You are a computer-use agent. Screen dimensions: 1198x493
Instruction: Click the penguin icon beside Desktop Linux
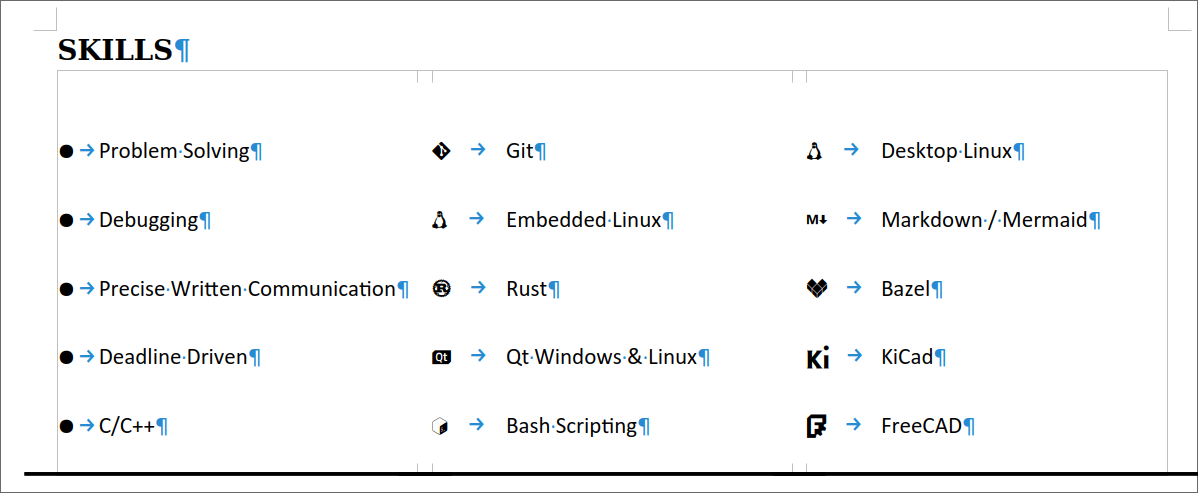coord(814,151)
